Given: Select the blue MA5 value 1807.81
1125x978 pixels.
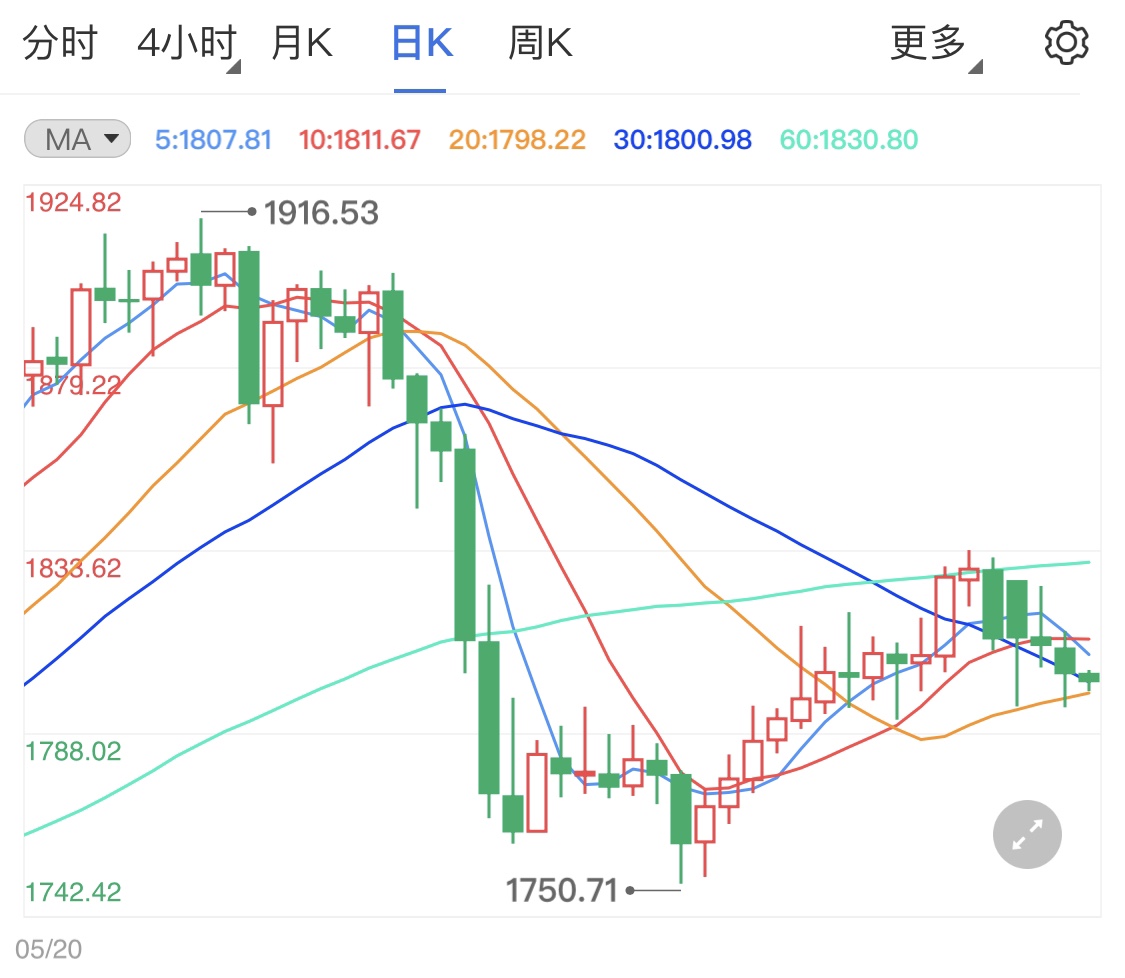Looking at the screenshot, I should tap(213, 140).
